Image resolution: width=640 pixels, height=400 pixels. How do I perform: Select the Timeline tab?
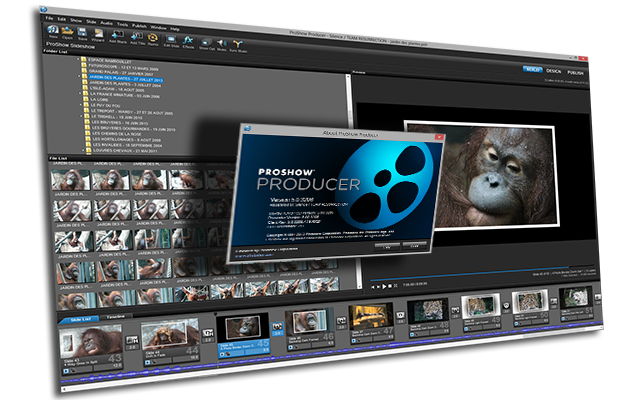click(x=116, y=316)
